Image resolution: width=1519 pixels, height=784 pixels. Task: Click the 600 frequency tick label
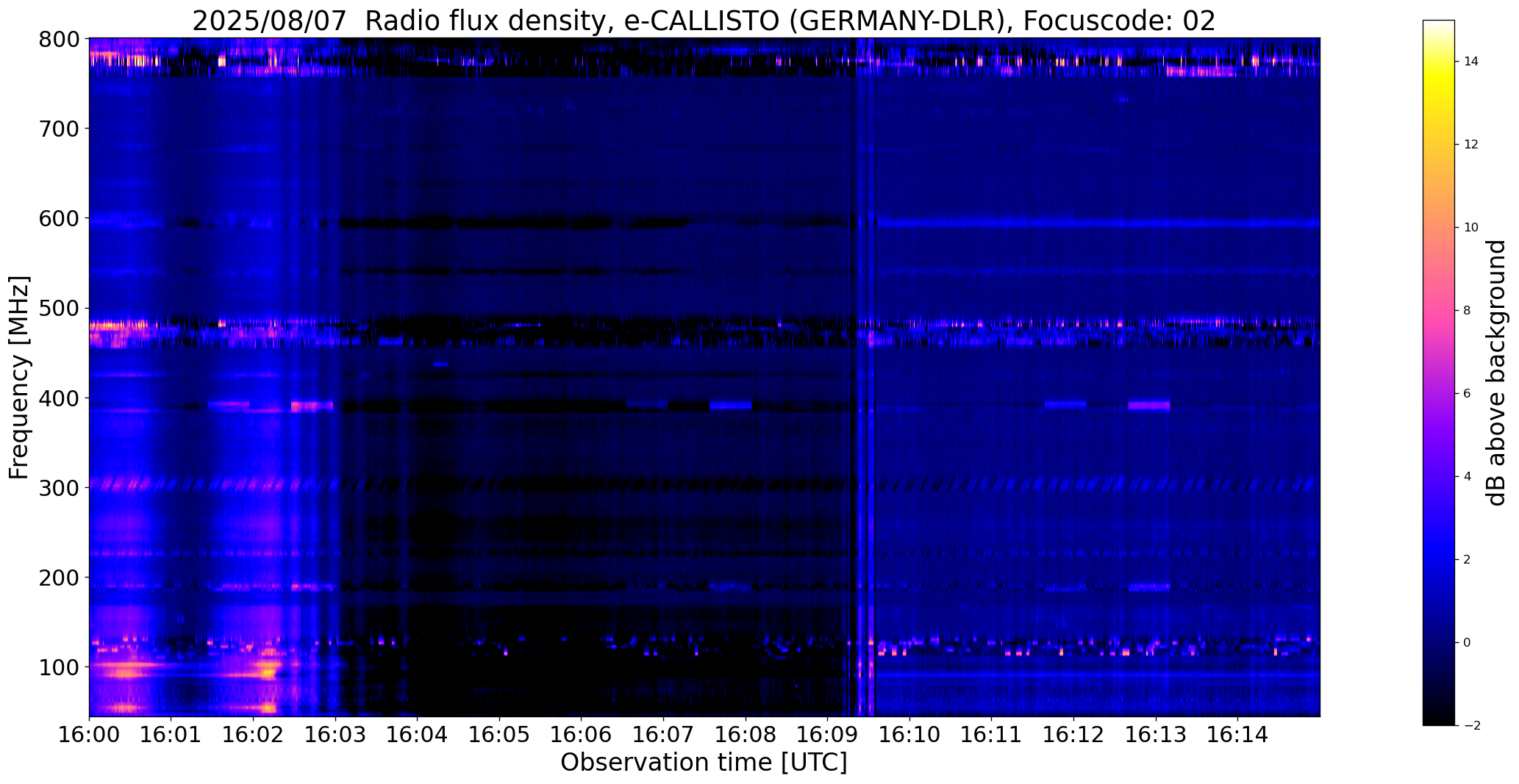(x=57, y=218)
